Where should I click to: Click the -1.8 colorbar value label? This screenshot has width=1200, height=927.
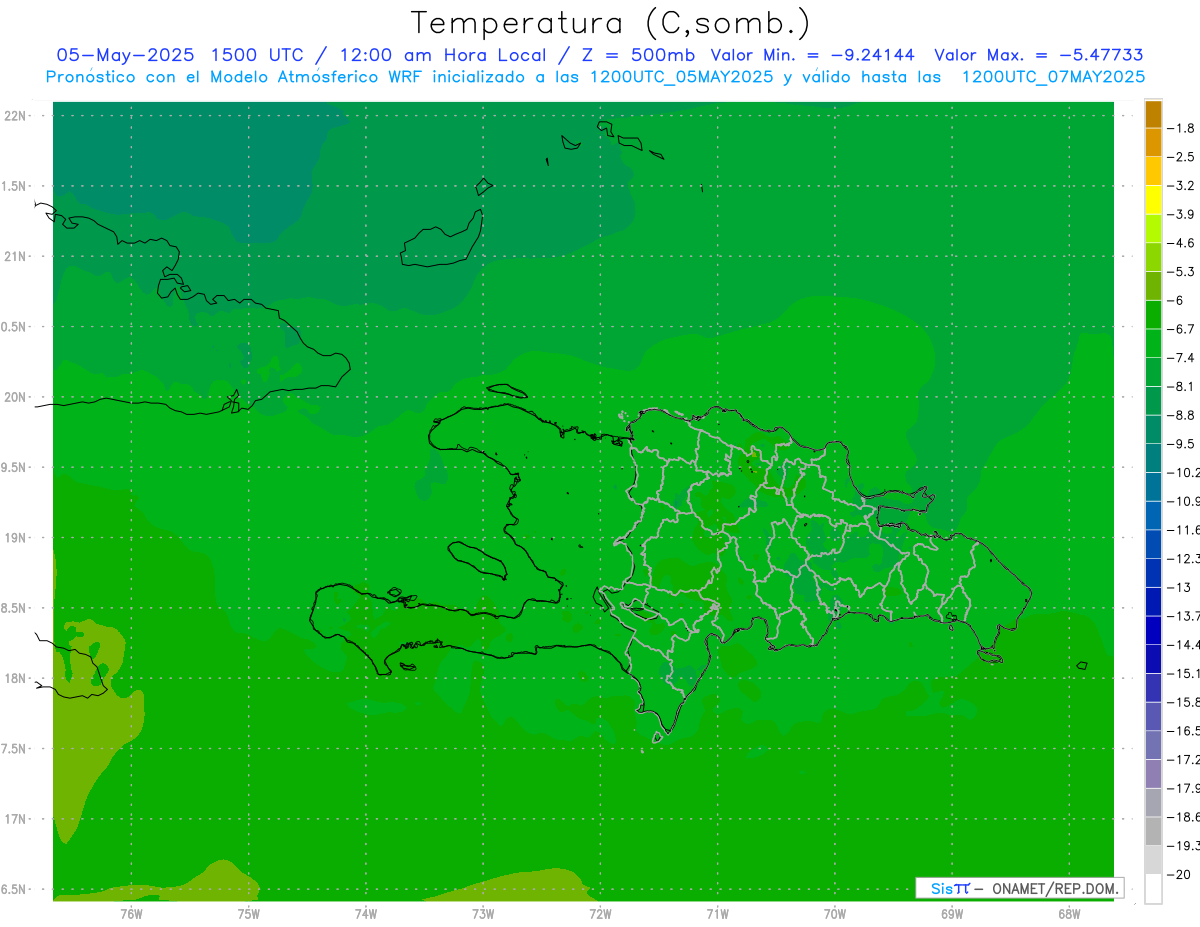point(1183,128)
